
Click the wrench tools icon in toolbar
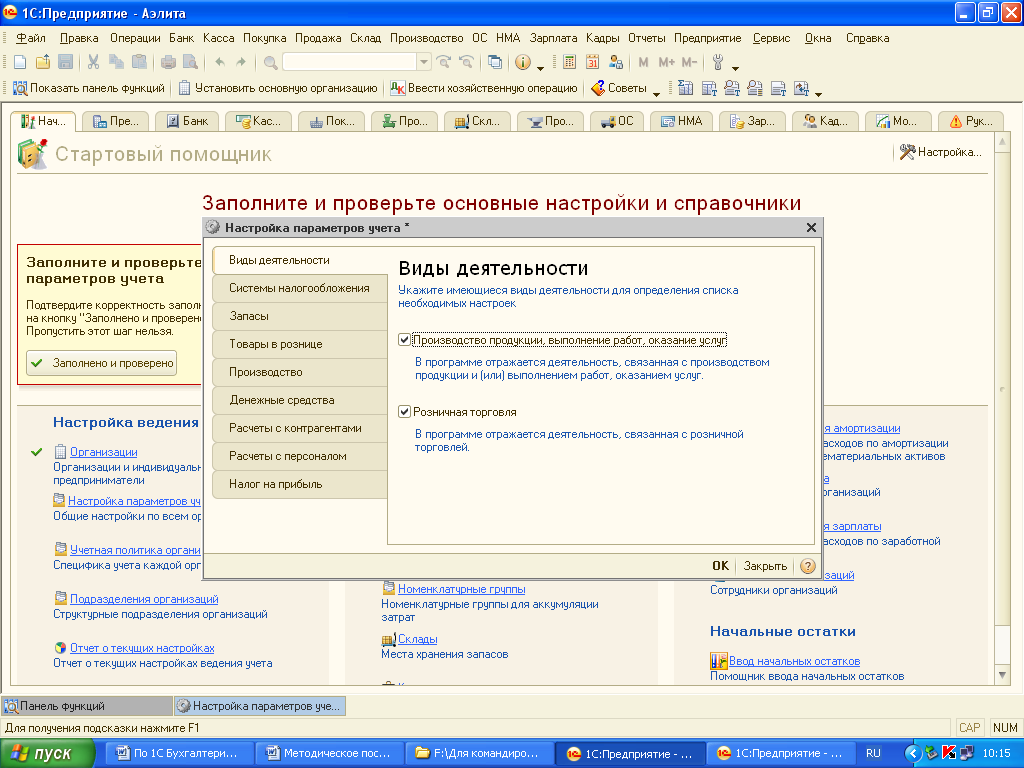(x=718, y=62)
